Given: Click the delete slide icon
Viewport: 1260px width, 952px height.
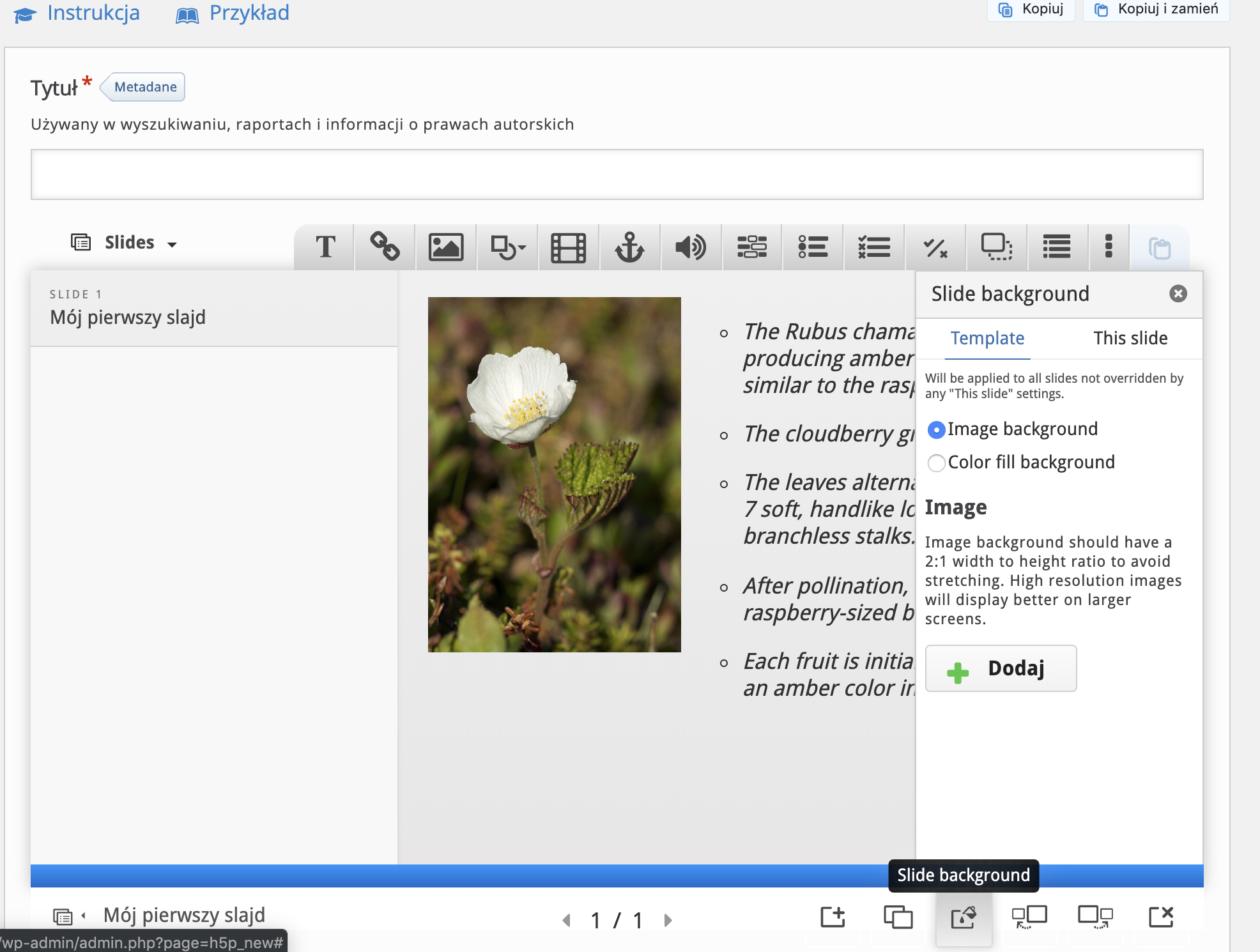Looking at the screenshot, I should point(1160,917).
